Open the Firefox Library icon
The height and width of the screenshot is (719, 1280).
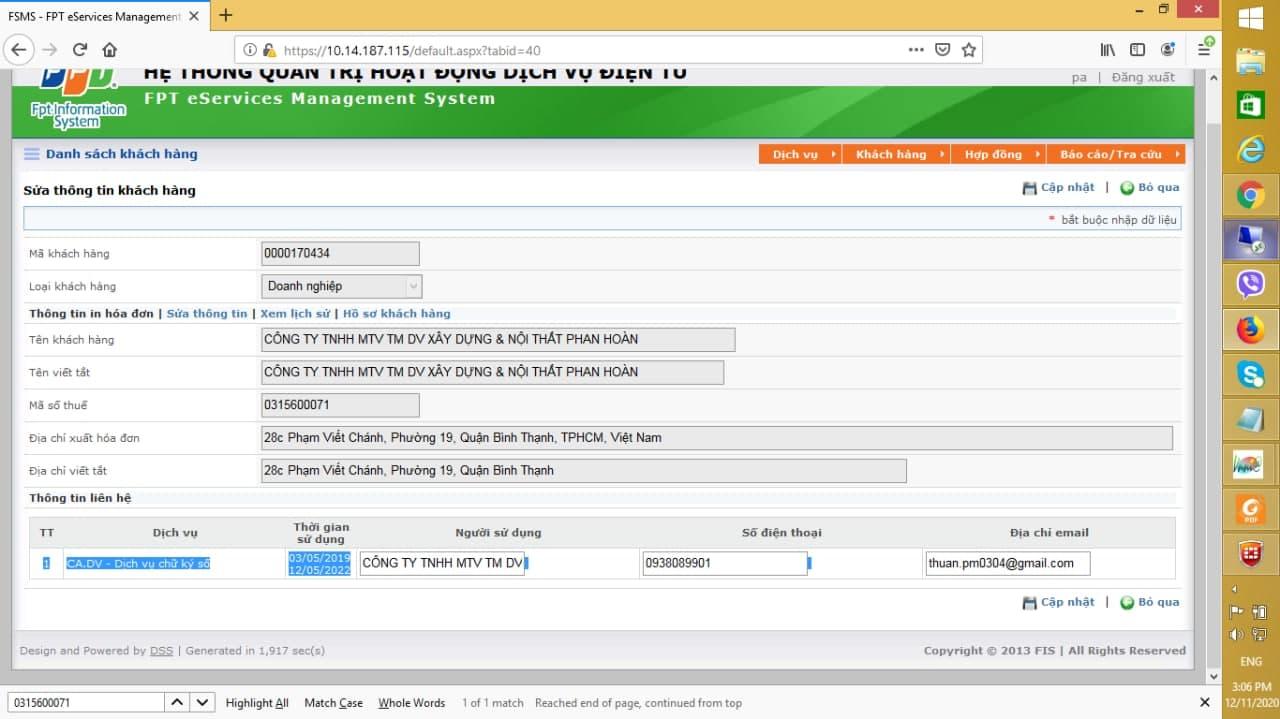click(1108, 49)
